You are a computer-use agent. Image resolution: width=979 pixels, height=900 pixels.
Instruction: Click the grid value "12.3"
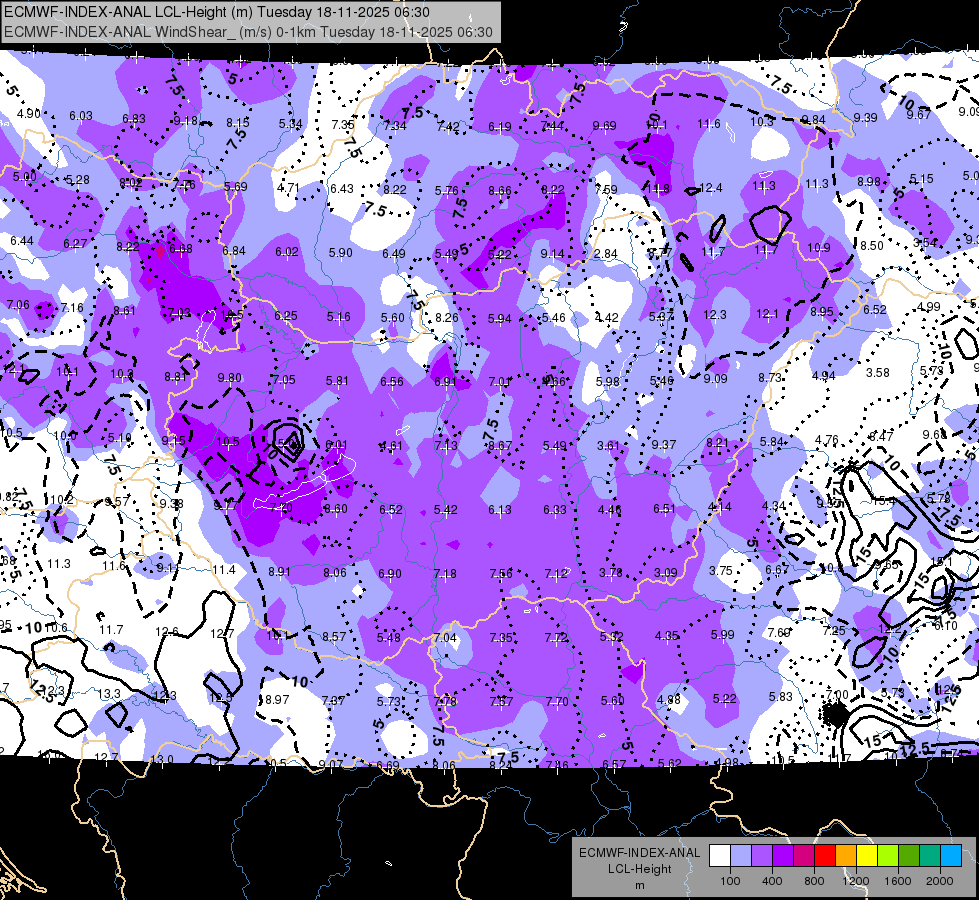click(714, 314)
